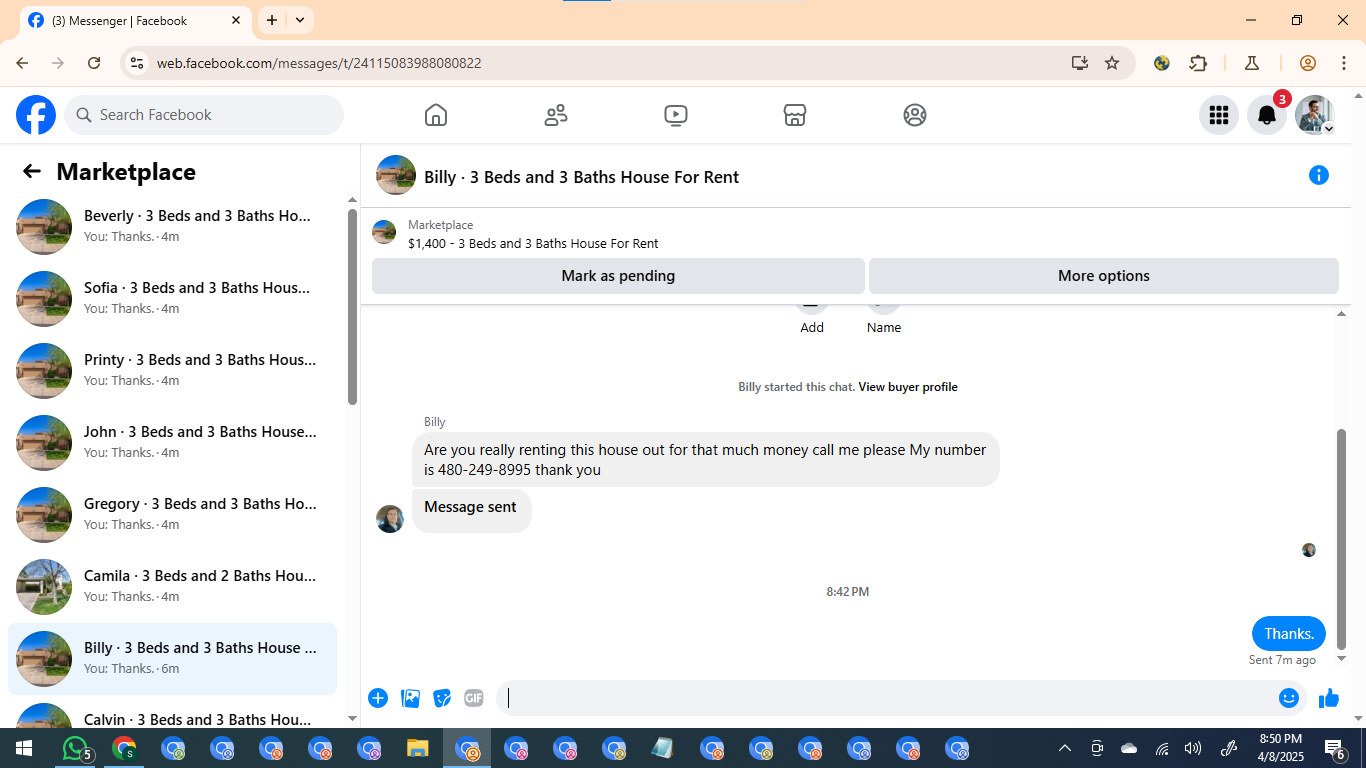Go back in browser history
This screenshot has height=768, width=1366.
[x=22, y=63]
